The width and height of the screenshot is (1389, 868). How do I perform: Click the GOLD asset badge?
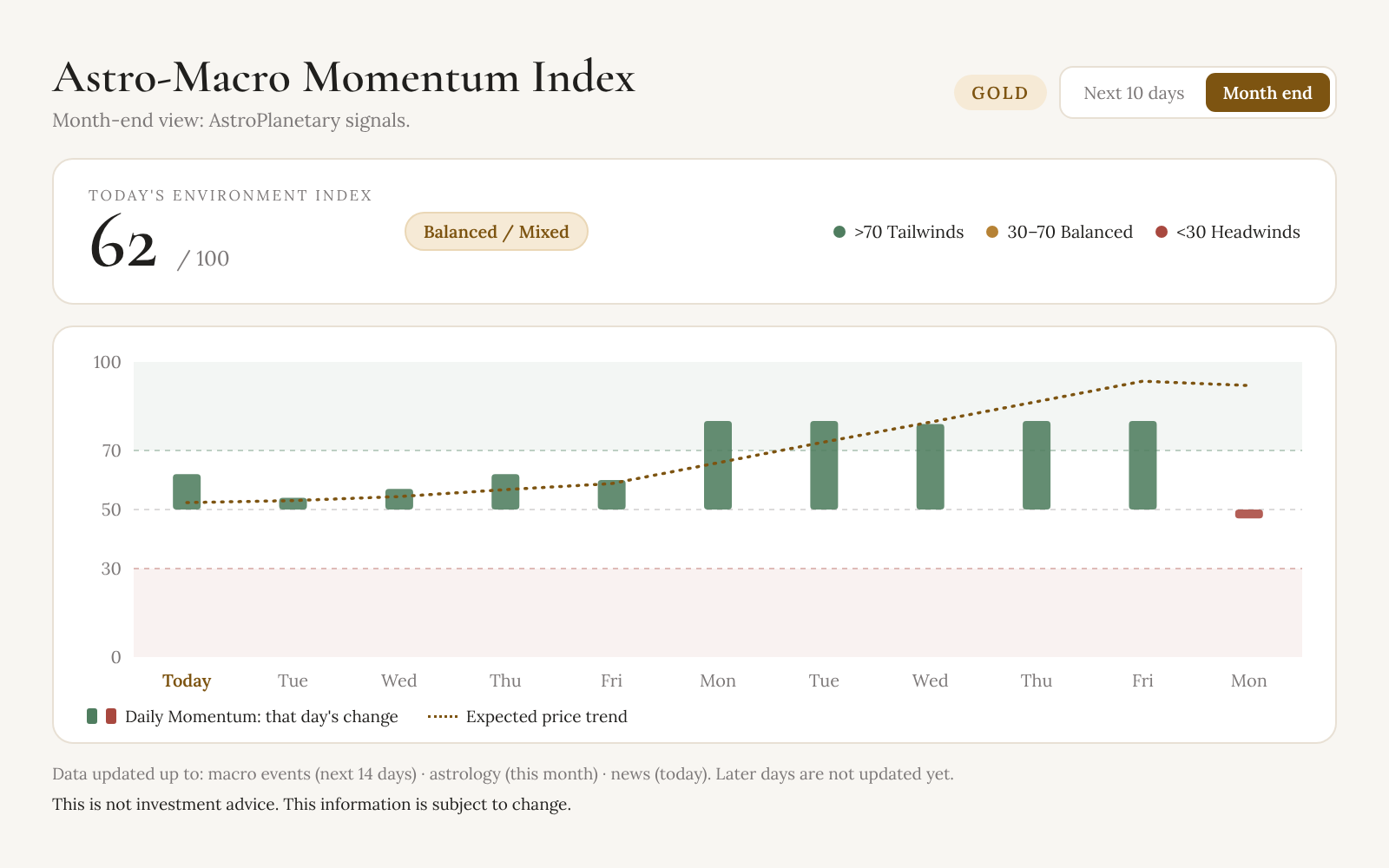(1000, 93)
